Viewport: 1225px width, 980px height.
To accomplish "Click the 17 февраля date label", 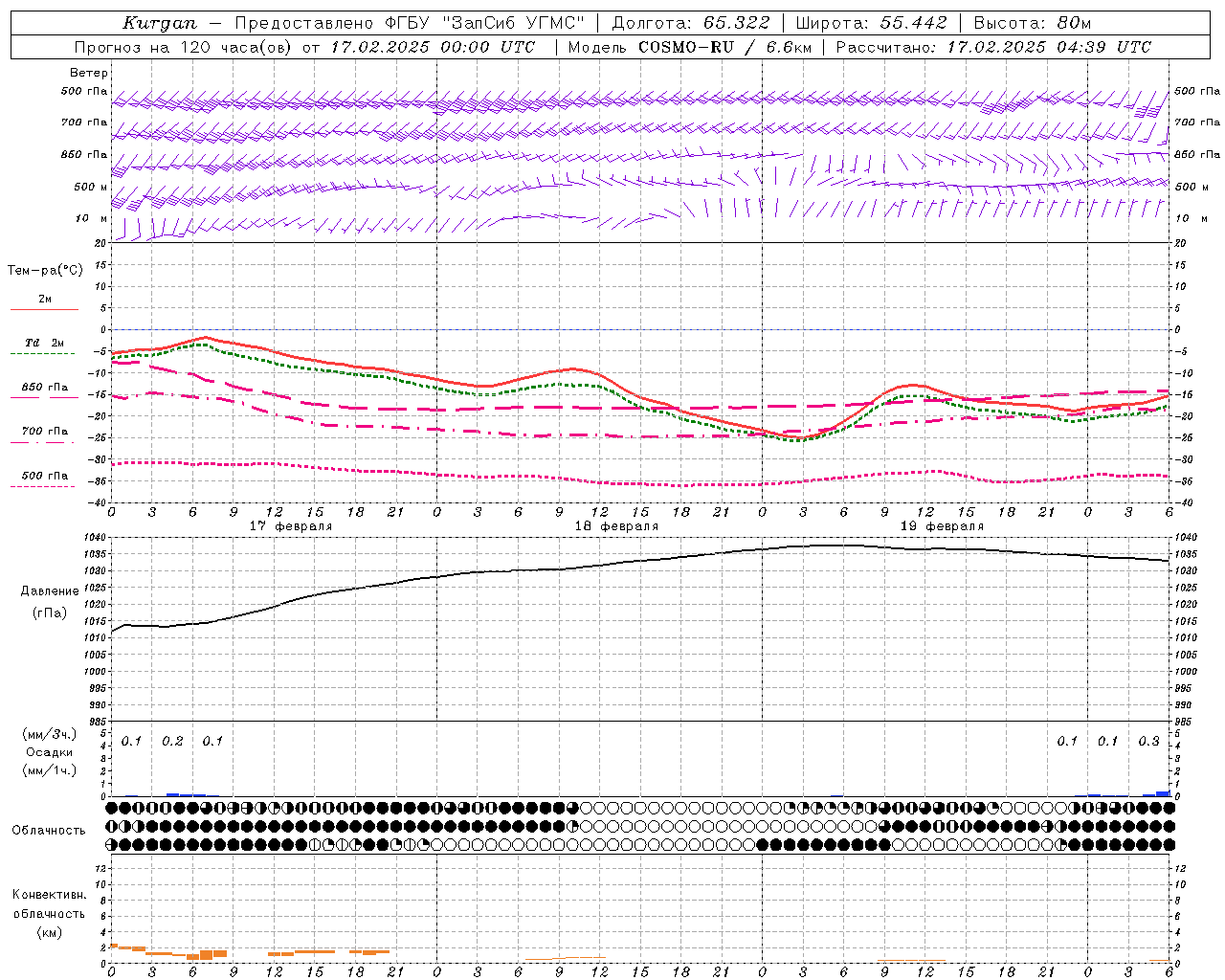I will 291,526.
